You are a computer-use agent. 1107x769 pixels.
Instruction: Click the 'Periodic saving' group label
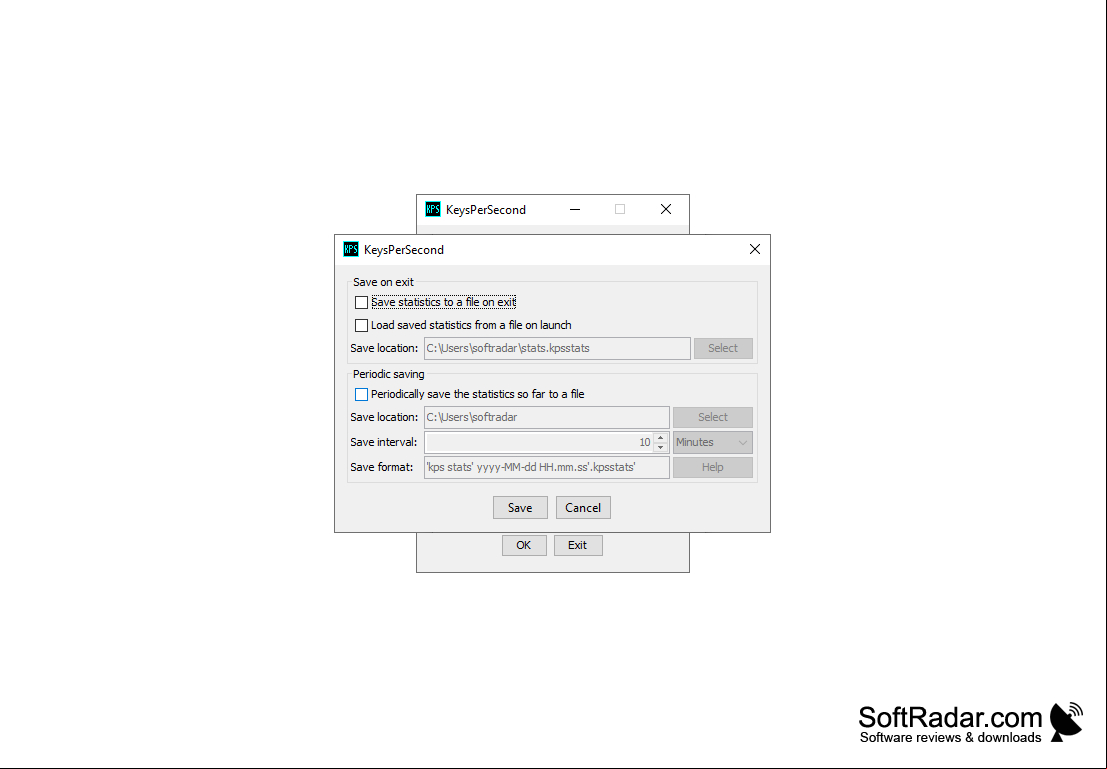[x=389, y=374]
